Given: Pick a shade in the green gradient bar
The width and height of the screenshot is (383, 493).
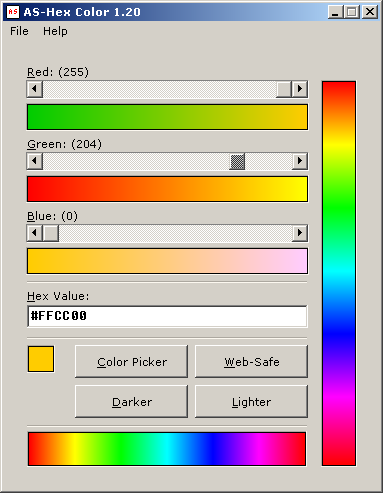Looking at the screenshot, I should pyautogui.click(x=167, y=189).
